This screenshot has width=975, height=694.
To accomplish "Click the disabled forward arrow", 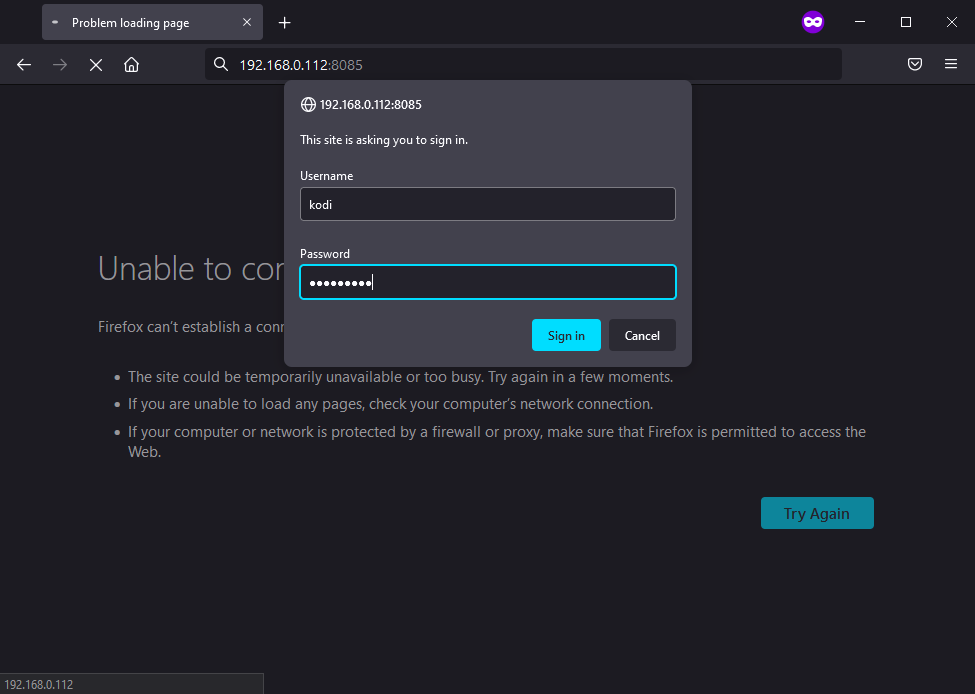I will point(60,65).
